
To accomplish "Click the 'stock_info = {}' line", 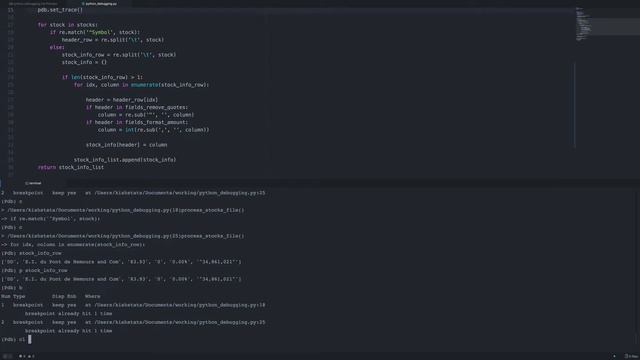I will (x=84, y=62).
